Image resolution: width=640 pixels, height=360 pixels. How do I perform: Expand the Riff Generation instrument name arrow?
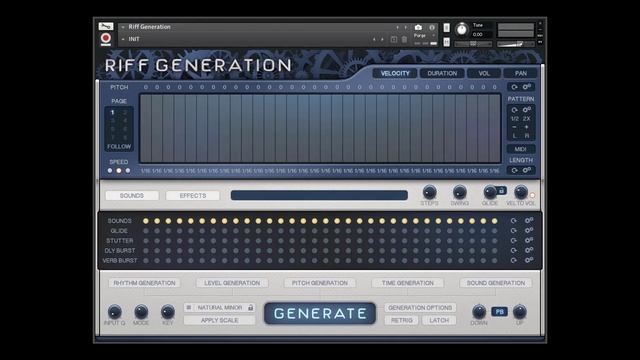(x=122, y=27)
